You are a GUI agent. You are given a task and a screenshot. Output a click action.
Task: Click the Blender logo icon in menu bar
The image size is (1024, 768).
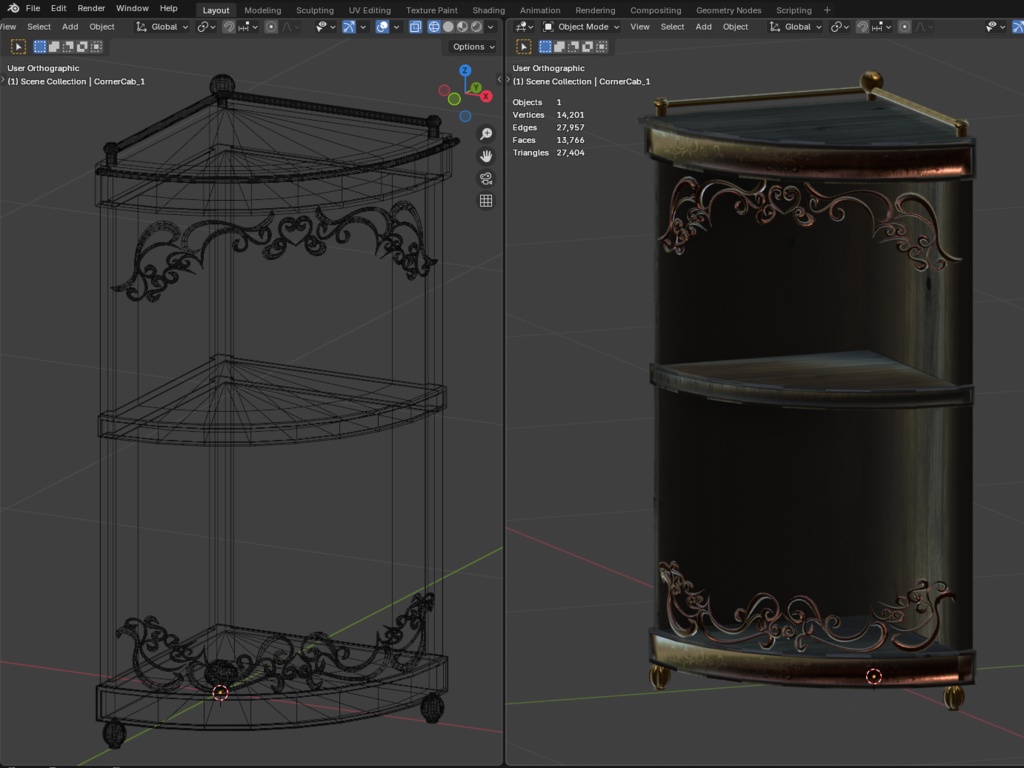[13, 9]
